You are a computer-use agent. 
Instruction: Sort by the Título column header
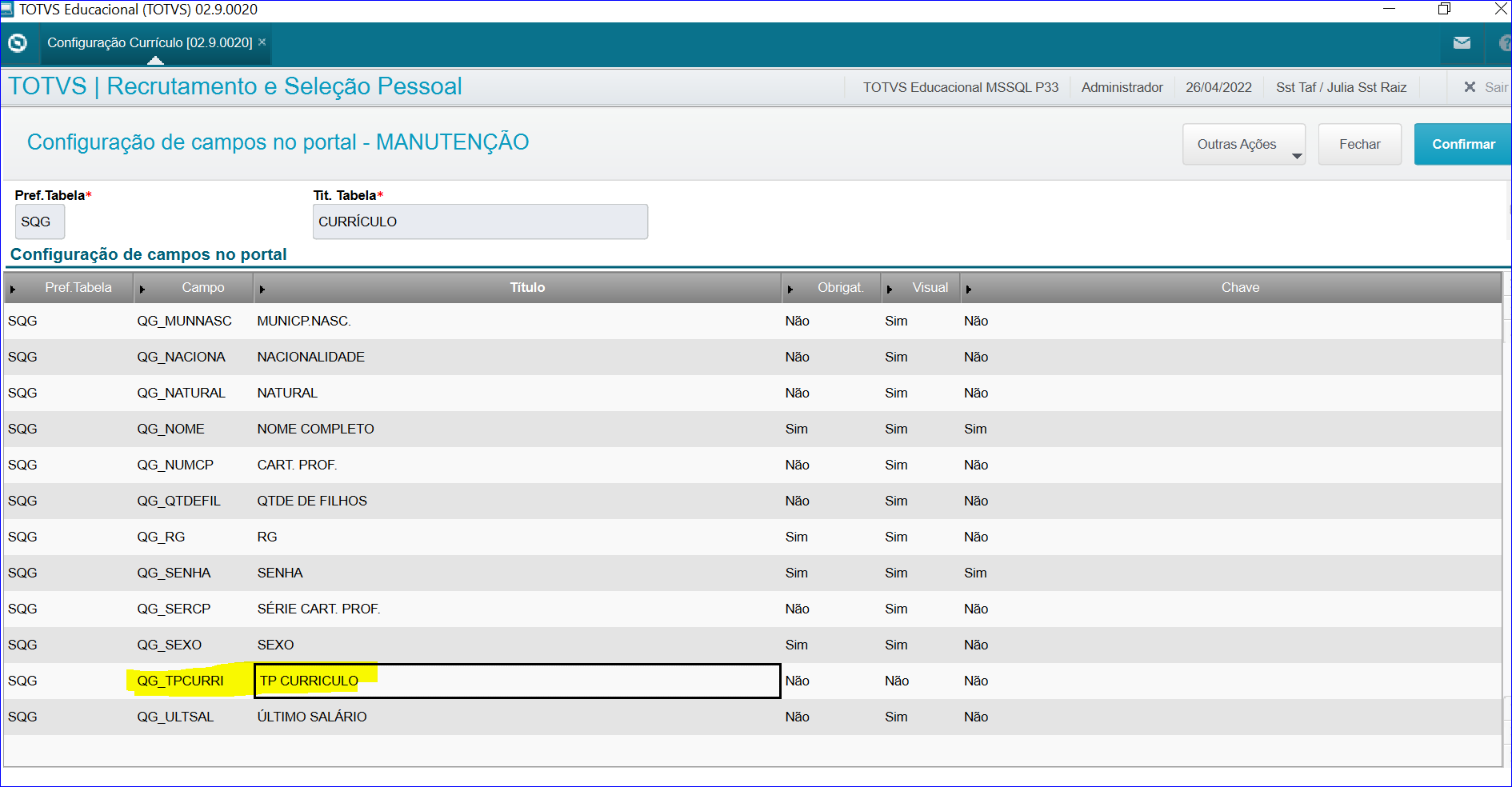point(518,288)
